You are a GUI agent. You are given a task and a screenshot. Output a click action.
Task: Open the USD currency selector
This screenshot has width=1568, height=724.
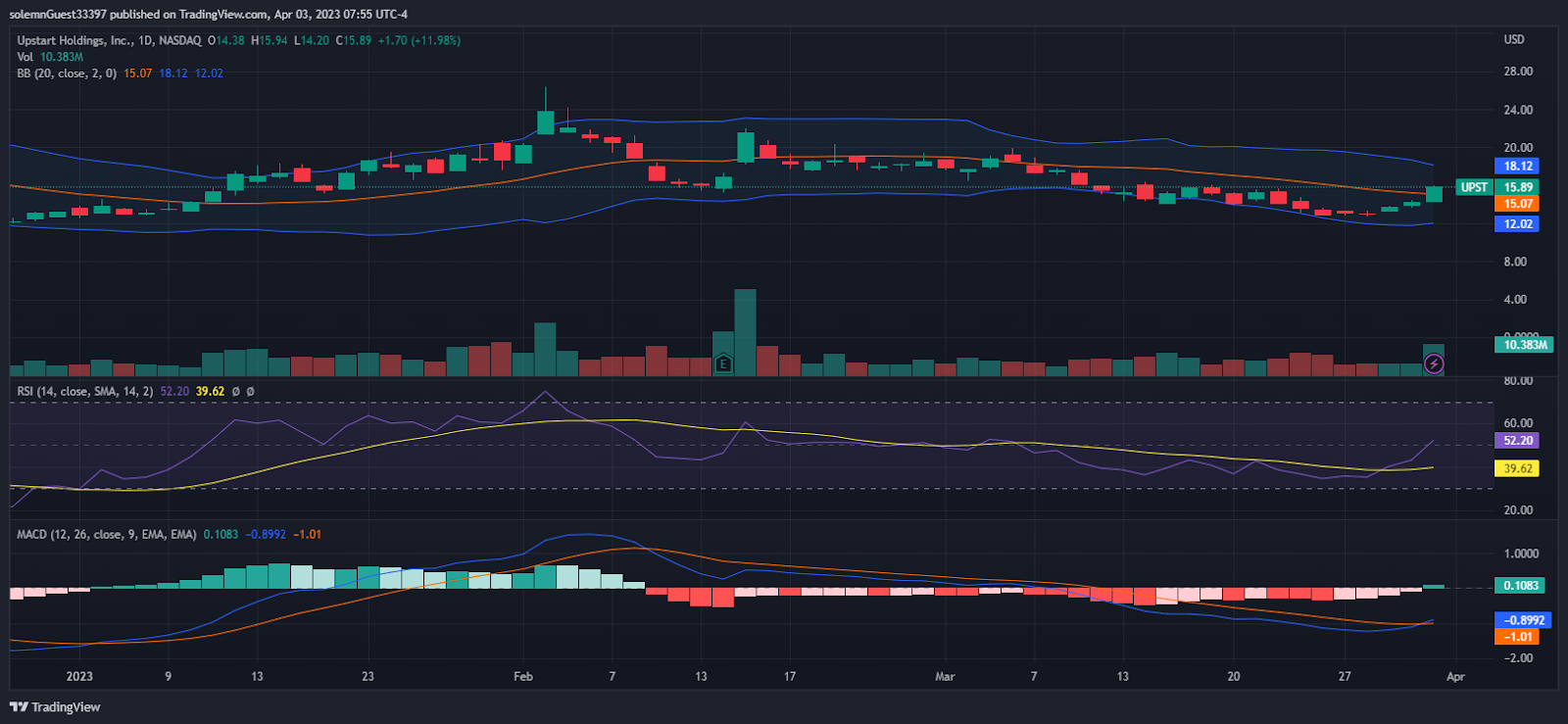(1514, 39)
